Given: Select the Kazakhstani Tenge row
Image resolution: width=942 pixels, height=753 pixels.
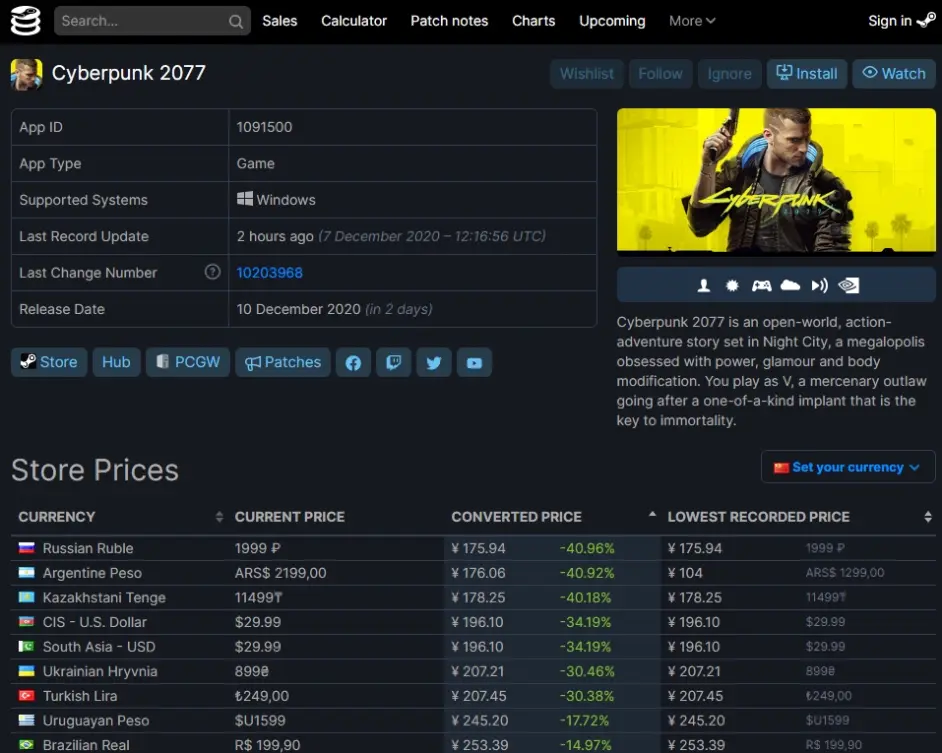Looking at the screenshot, I should 473,597.
